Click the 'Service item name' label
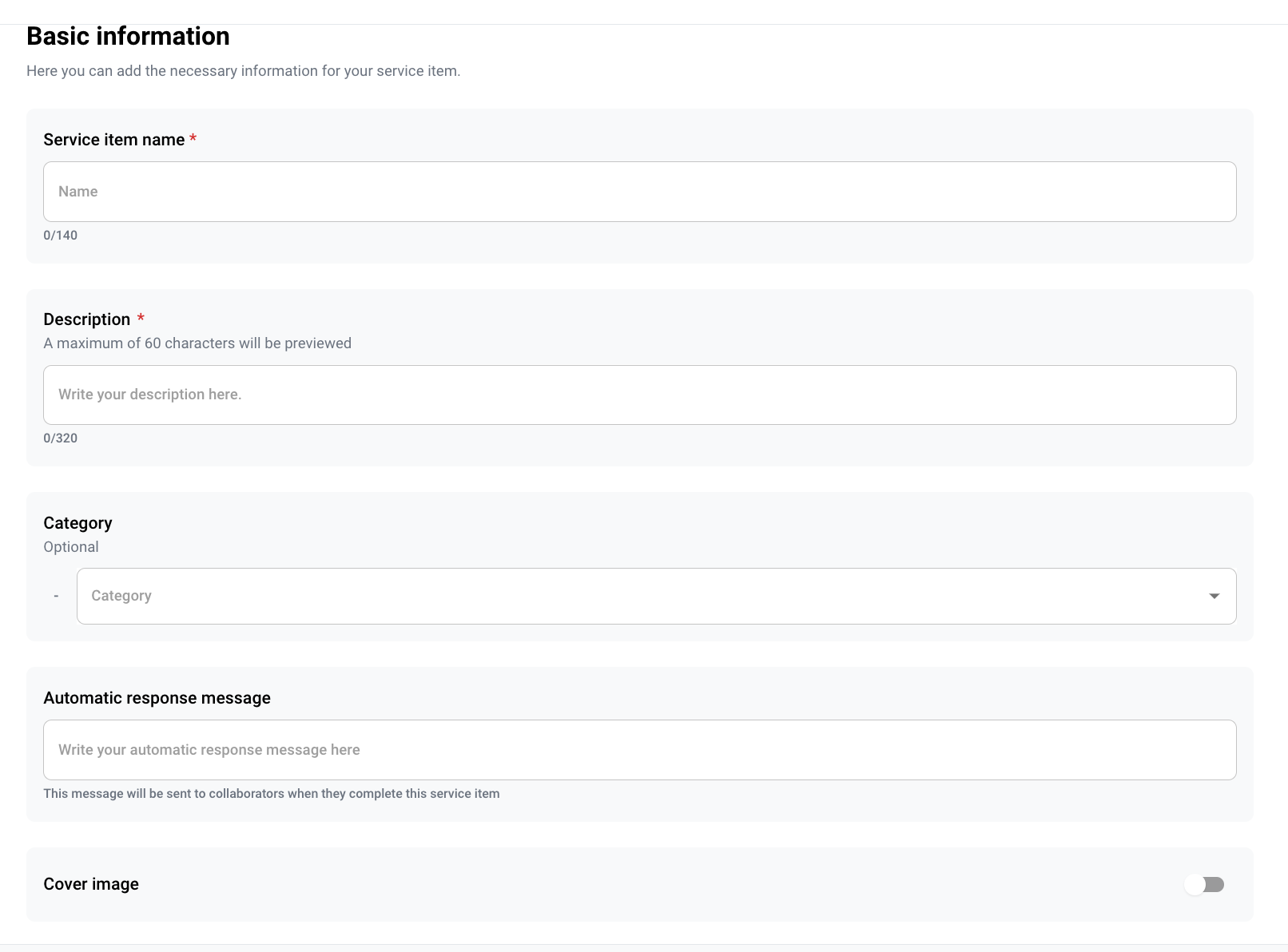Image resolution: width=1288 pixels, height=952 pixels. pos(113,140)
